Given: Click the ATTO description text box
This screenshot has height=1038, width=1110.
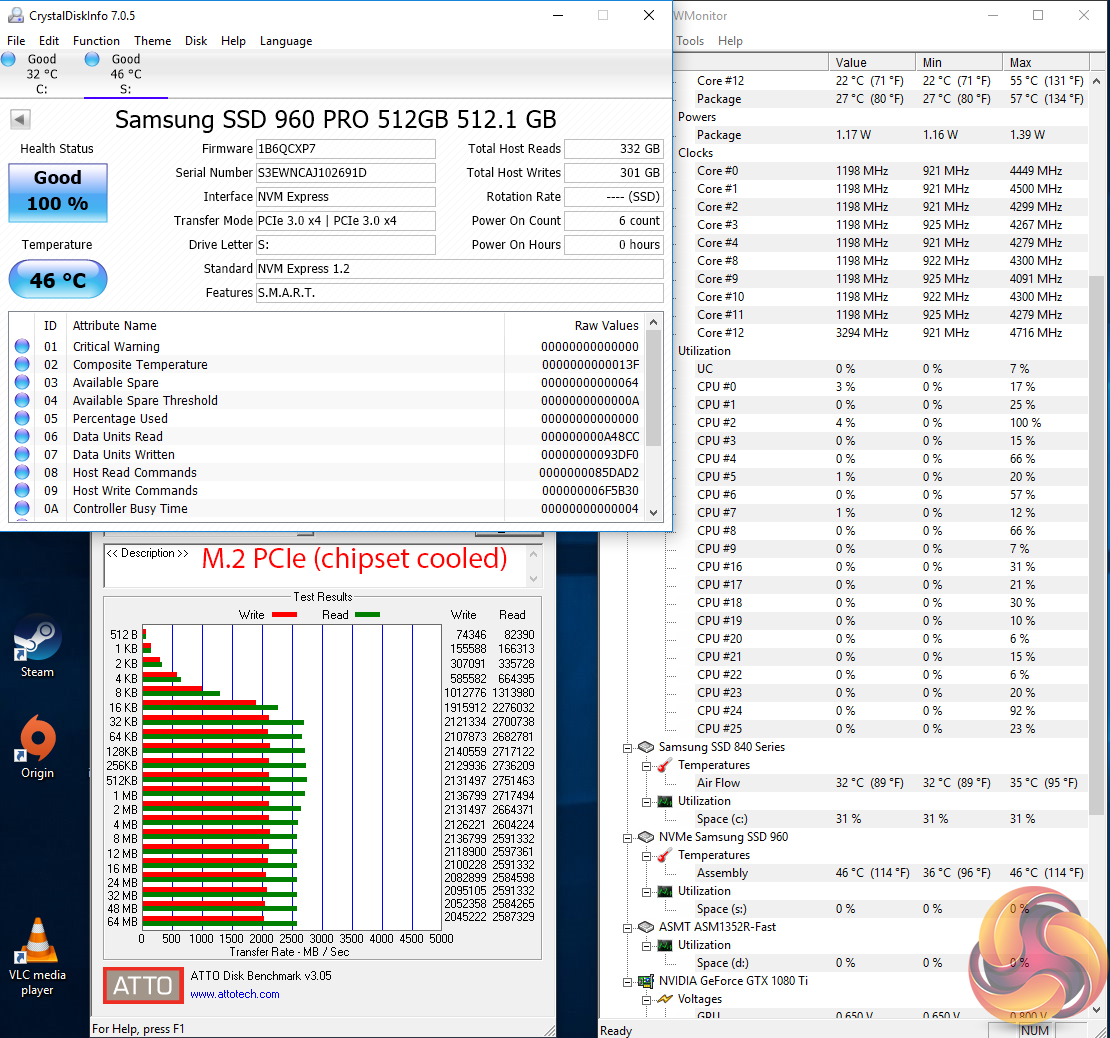Looking at the screenshot, I should pos(314,565).
